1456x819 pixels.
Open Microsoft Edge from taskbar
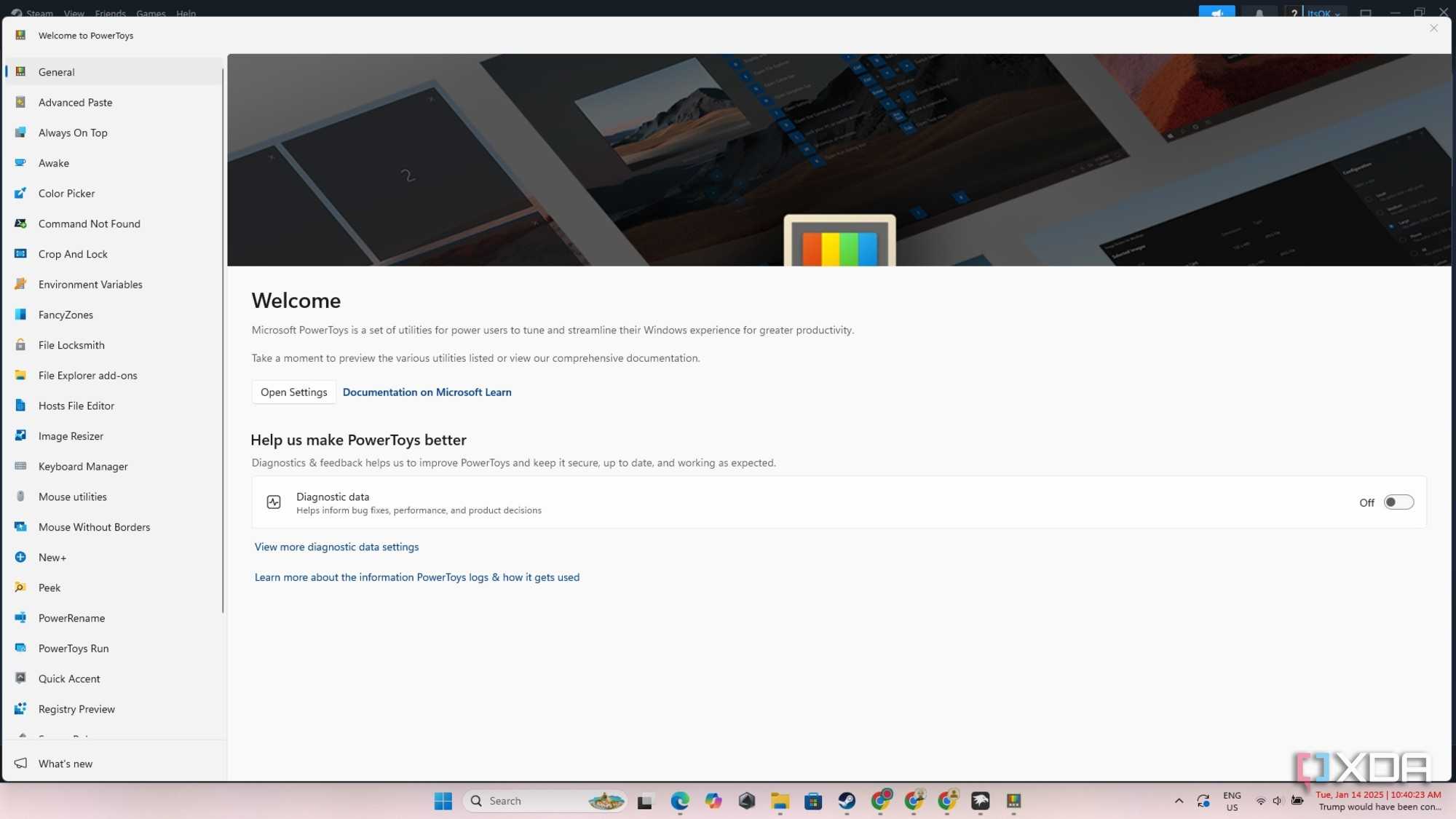(679, 801)
